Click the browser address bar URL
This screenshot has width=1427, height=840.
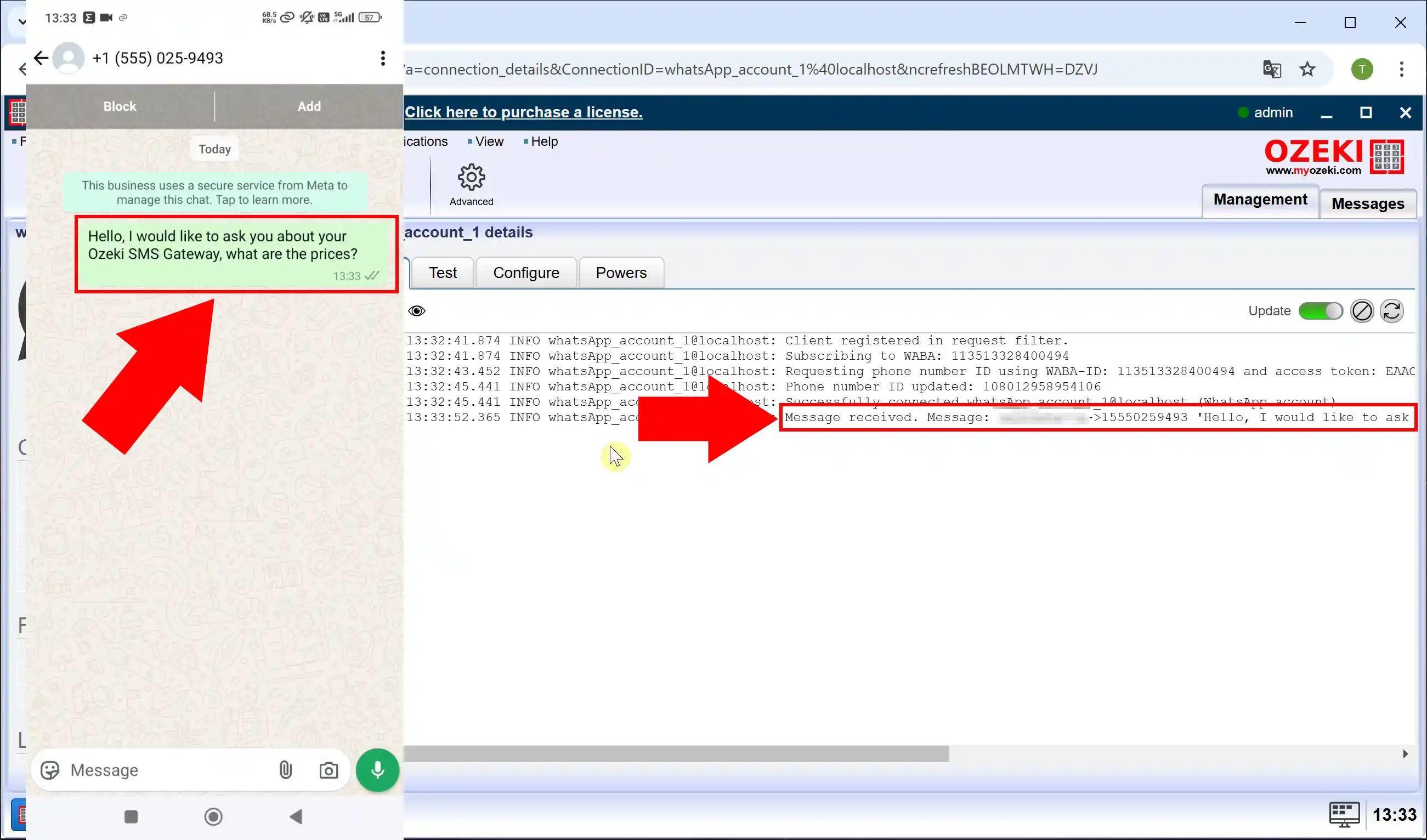[751, 69]
